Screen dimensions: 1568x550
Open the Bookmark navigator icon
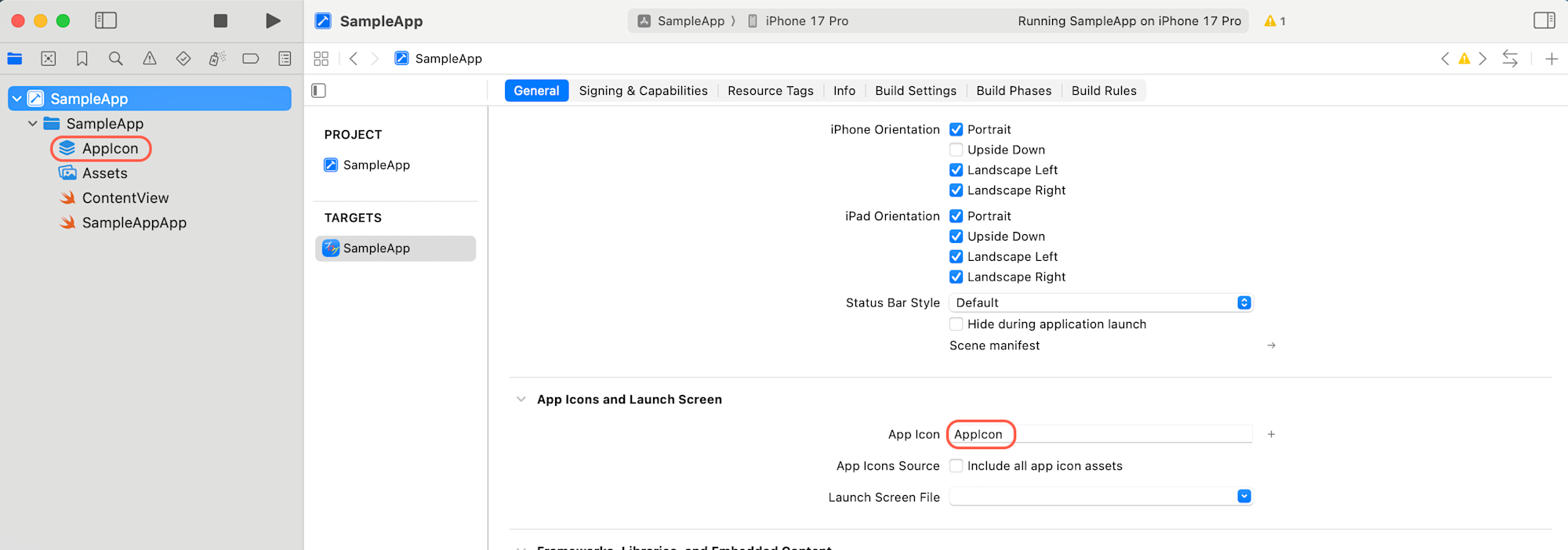pyautogui.click(x=82, y=58)
